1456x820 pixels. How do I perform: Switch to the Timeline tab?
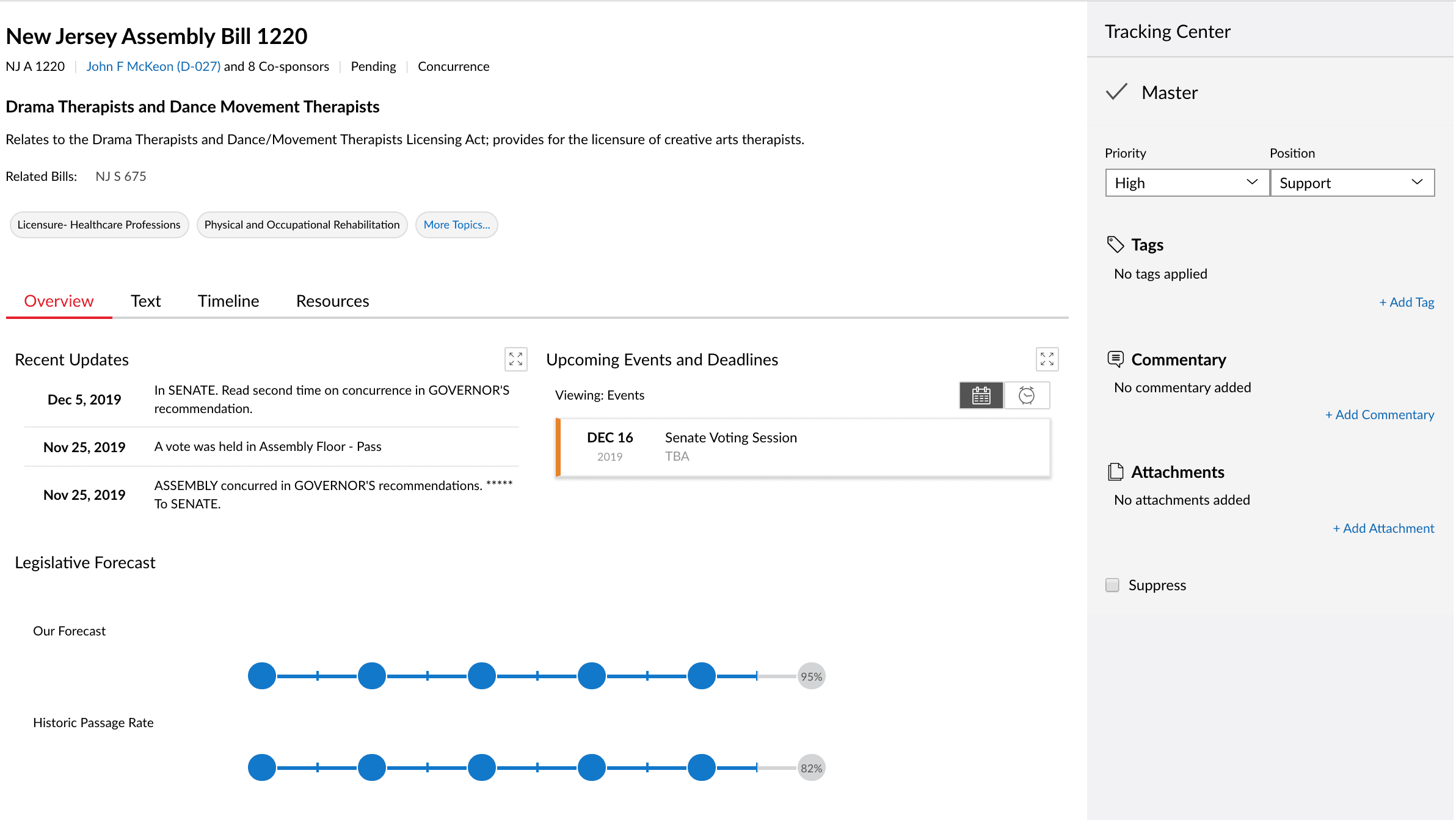tap(228, 301)
